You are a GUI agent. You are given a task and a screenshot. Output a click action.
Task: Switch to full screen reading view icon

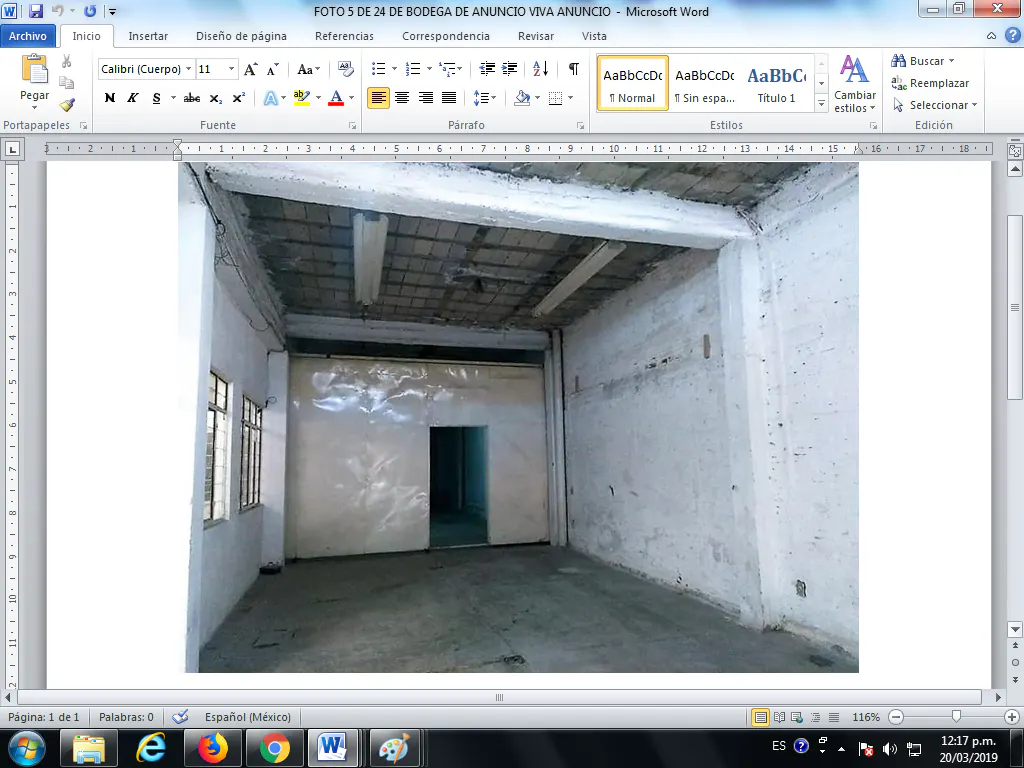click(779, 717)
